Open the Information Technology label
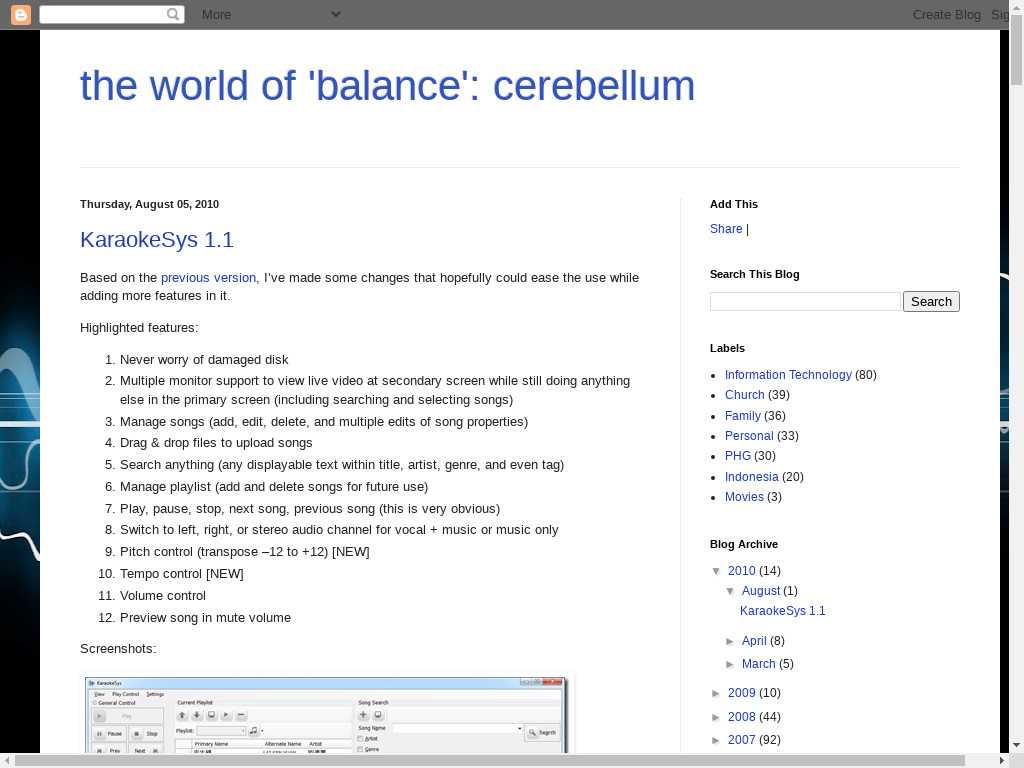 [788, 375]
